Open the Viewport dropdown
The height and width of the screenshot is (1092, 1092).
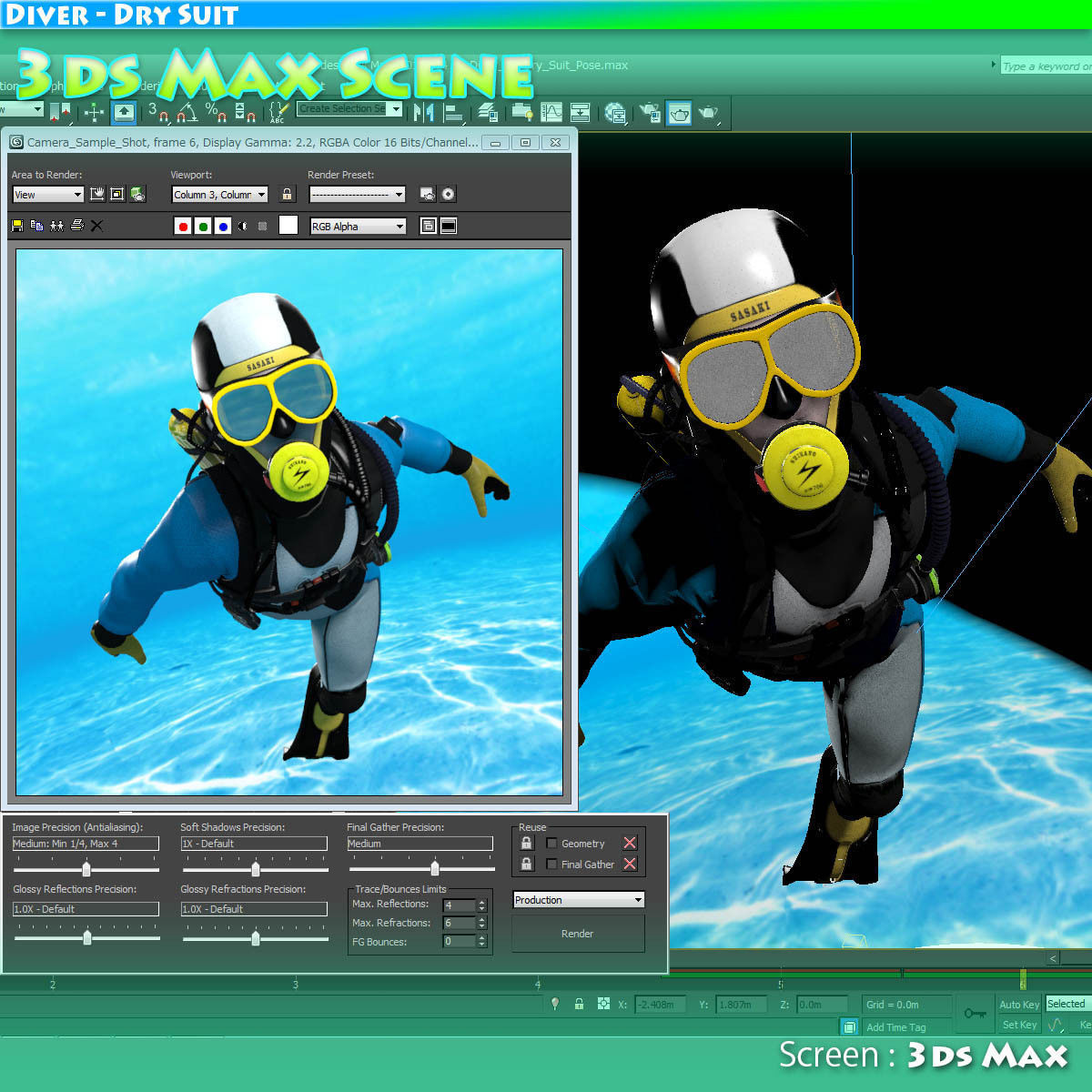(220, 194)
